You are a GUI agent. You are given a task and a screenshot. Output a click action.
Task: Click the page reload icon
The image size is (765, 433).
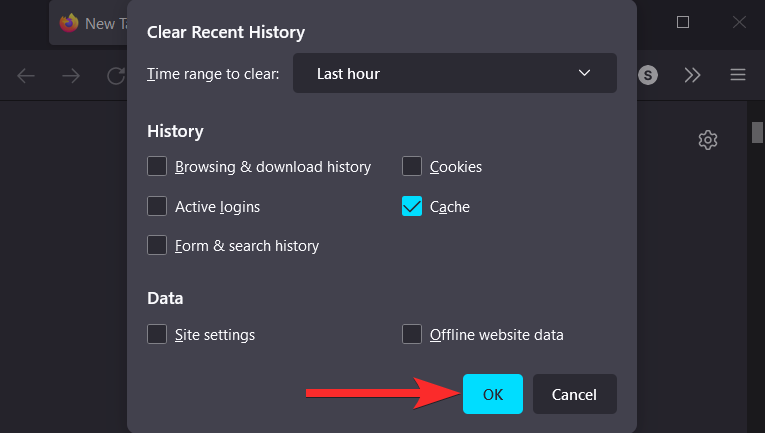tap(116, 75)
